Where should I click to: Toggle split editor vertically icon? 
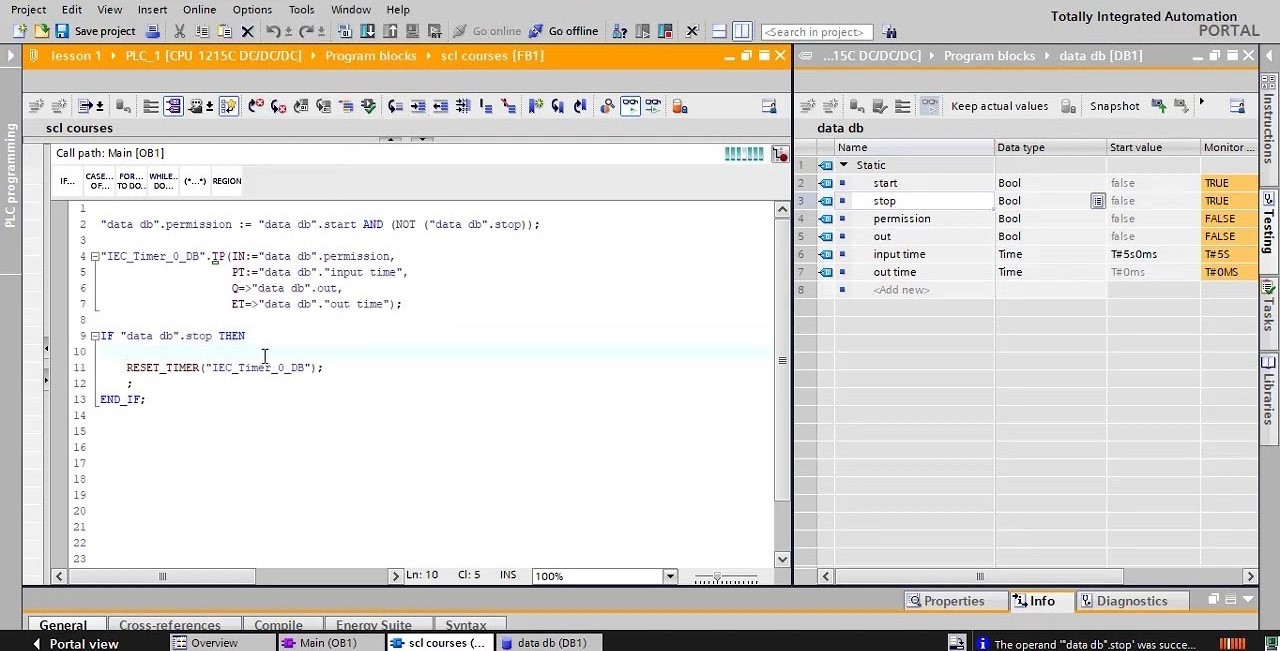pyautogui.click(x=741, y=31)
